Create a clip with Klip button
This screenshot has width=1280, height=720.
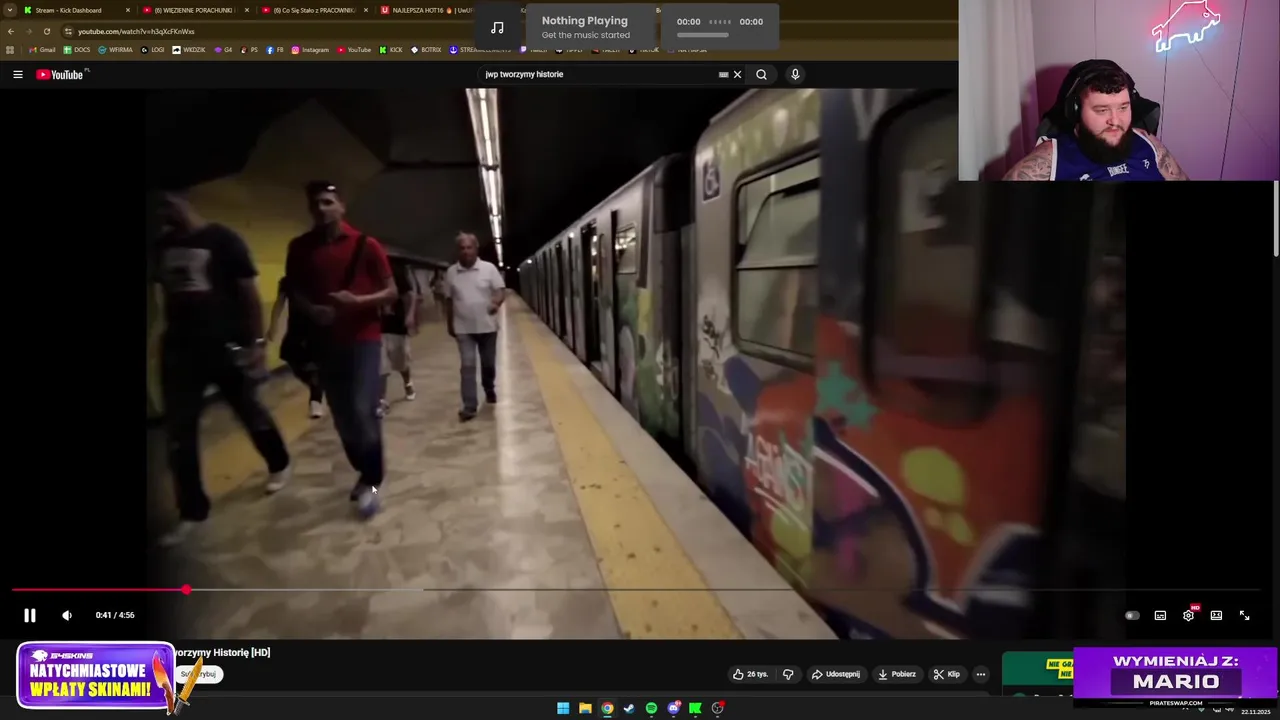pyautogui.click(x=946, y=674)
